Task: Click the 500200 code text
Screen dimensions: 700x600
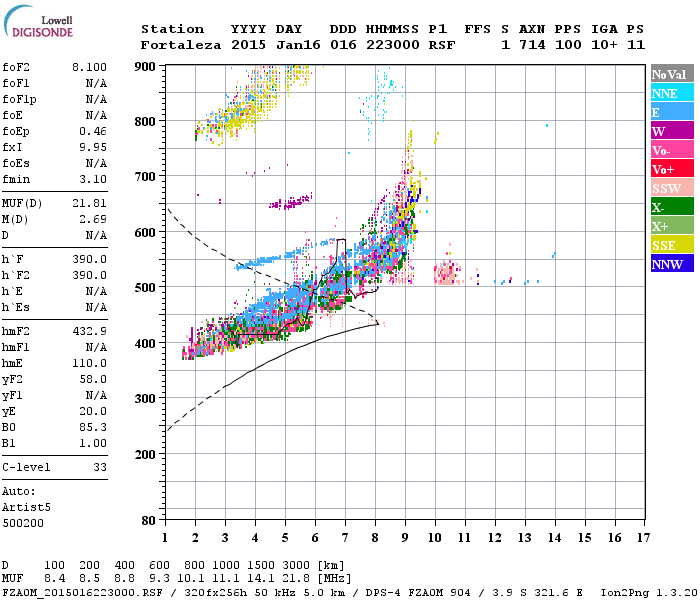Action: (x=23, y=523)
